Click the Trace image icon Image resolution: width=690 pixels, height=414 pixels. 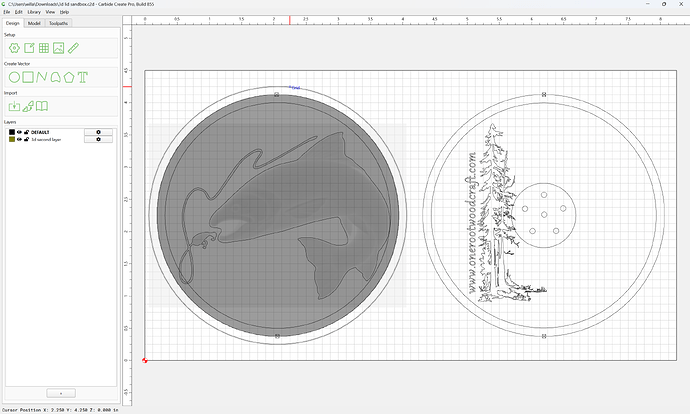[28, 106]
